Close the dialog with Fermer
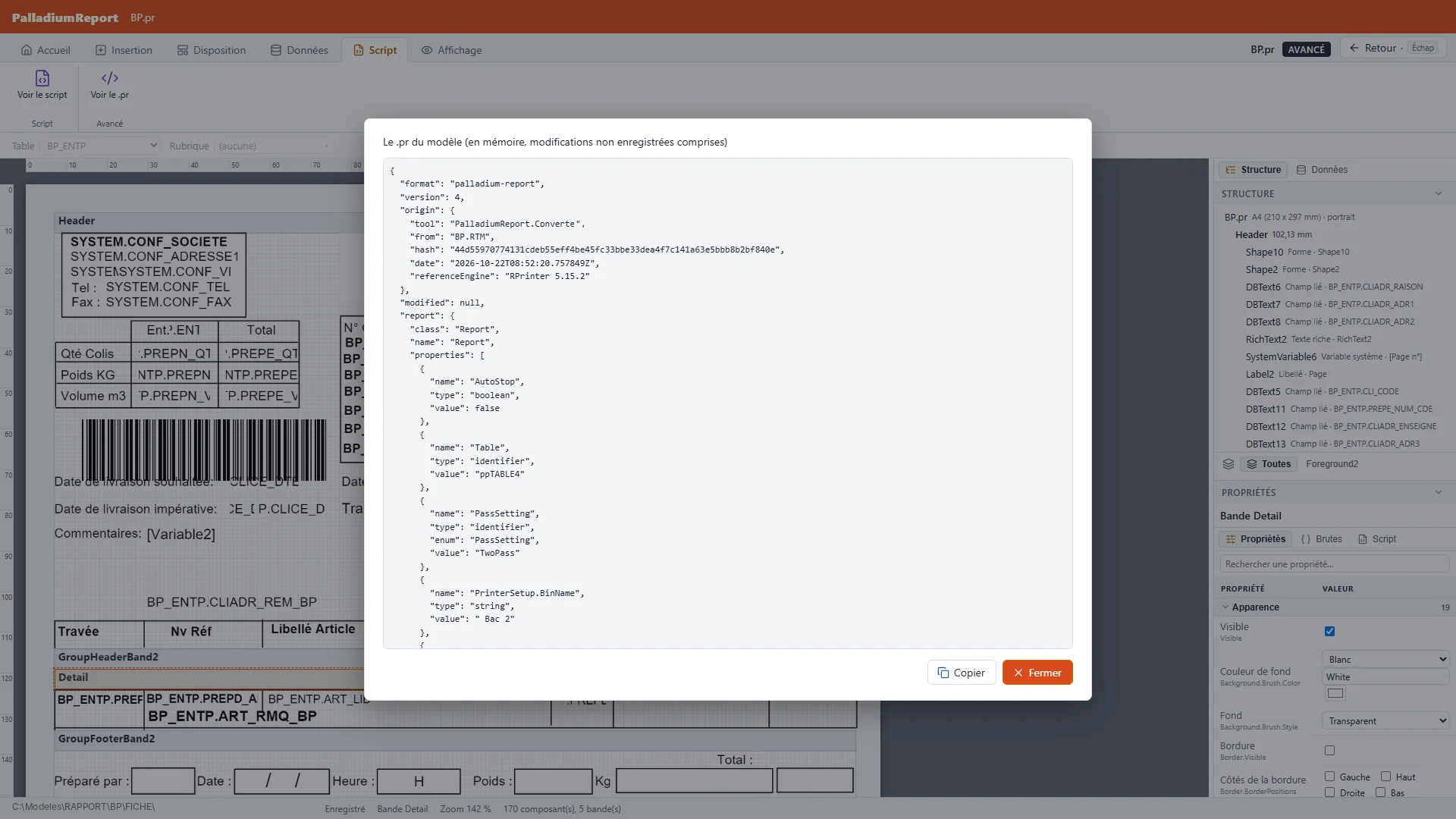The width and height of the screenshot is (1456, 819). pos(1037,673)
